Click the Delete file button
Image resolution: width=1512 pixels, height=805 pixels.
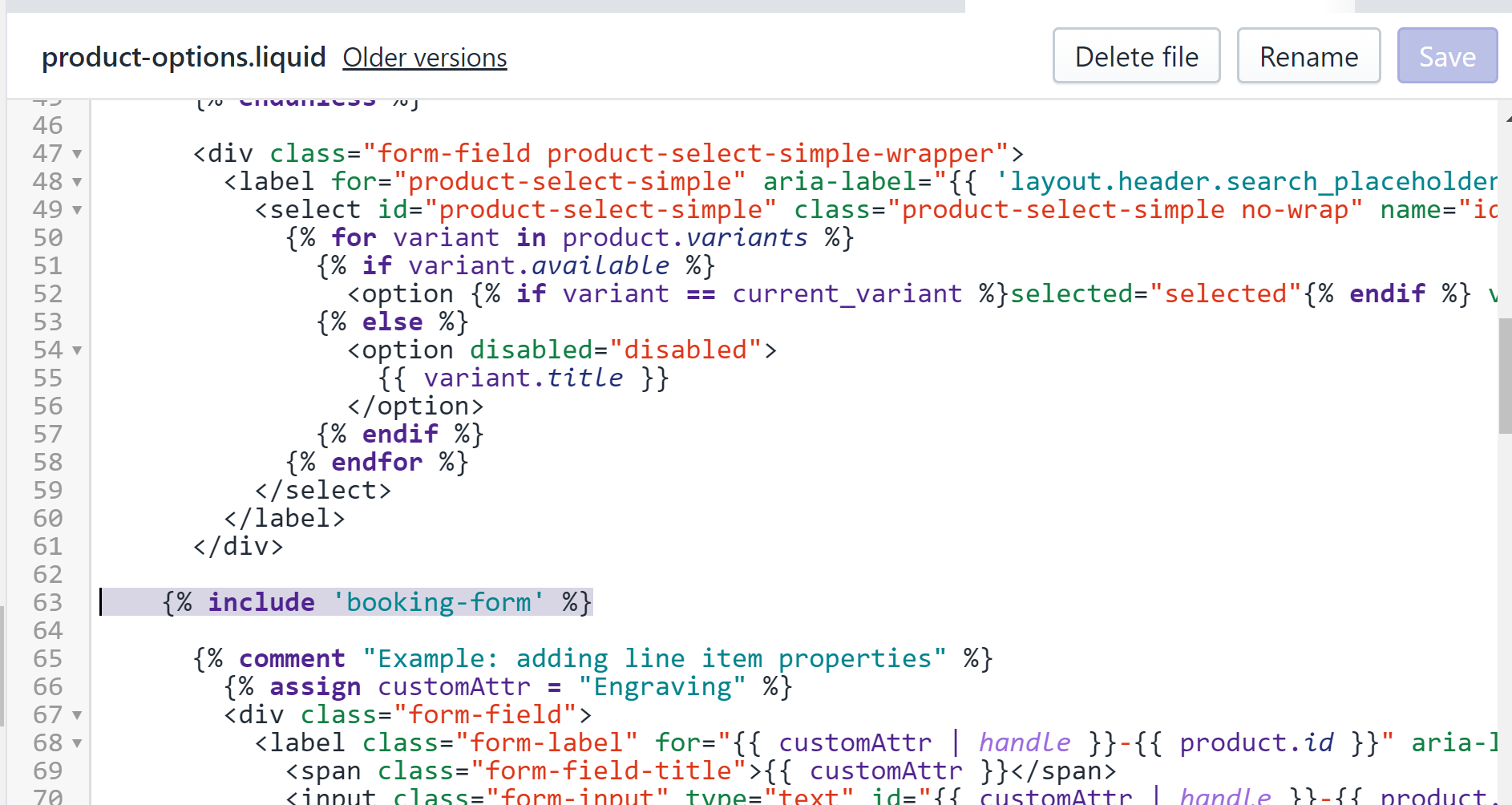1136,56
